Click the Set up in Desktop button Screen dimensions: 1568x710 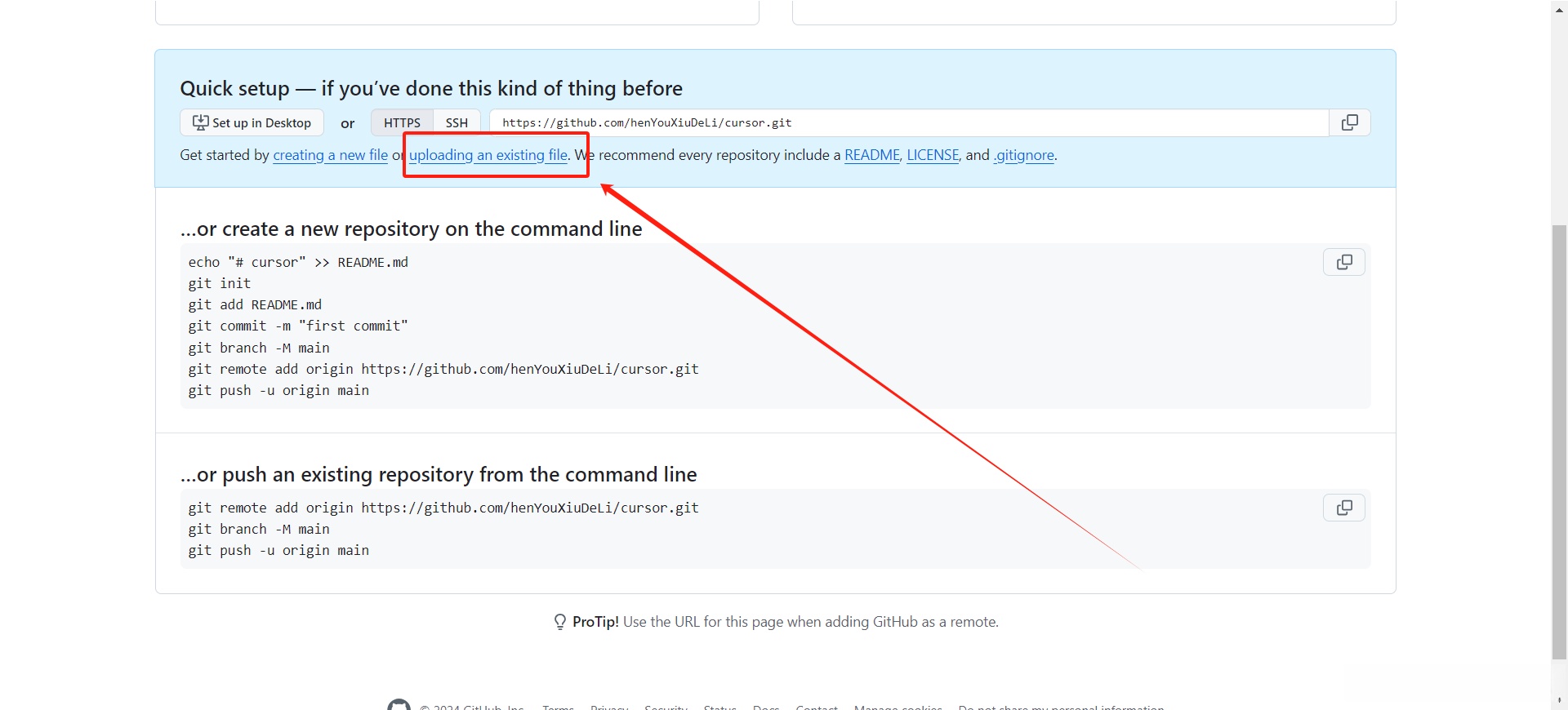pyautogui.click(x=252, y=122)
